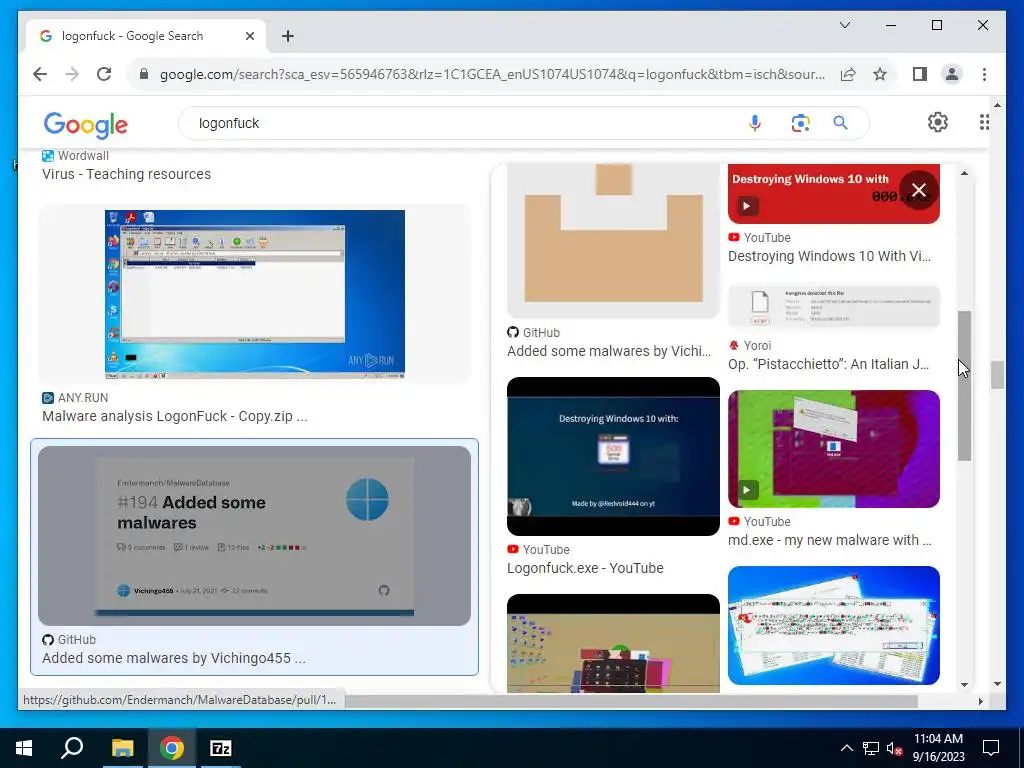The image size is (1024, 768).
Task: Show hidden system tray icons
Action: point(846,748)
